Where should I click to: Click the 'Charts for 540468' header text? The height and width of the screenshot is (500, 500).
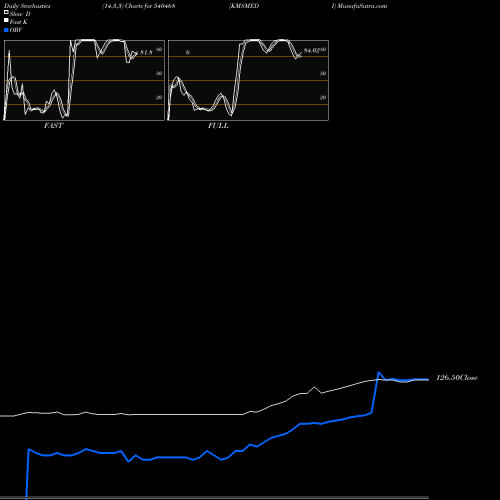coord(150,6)
